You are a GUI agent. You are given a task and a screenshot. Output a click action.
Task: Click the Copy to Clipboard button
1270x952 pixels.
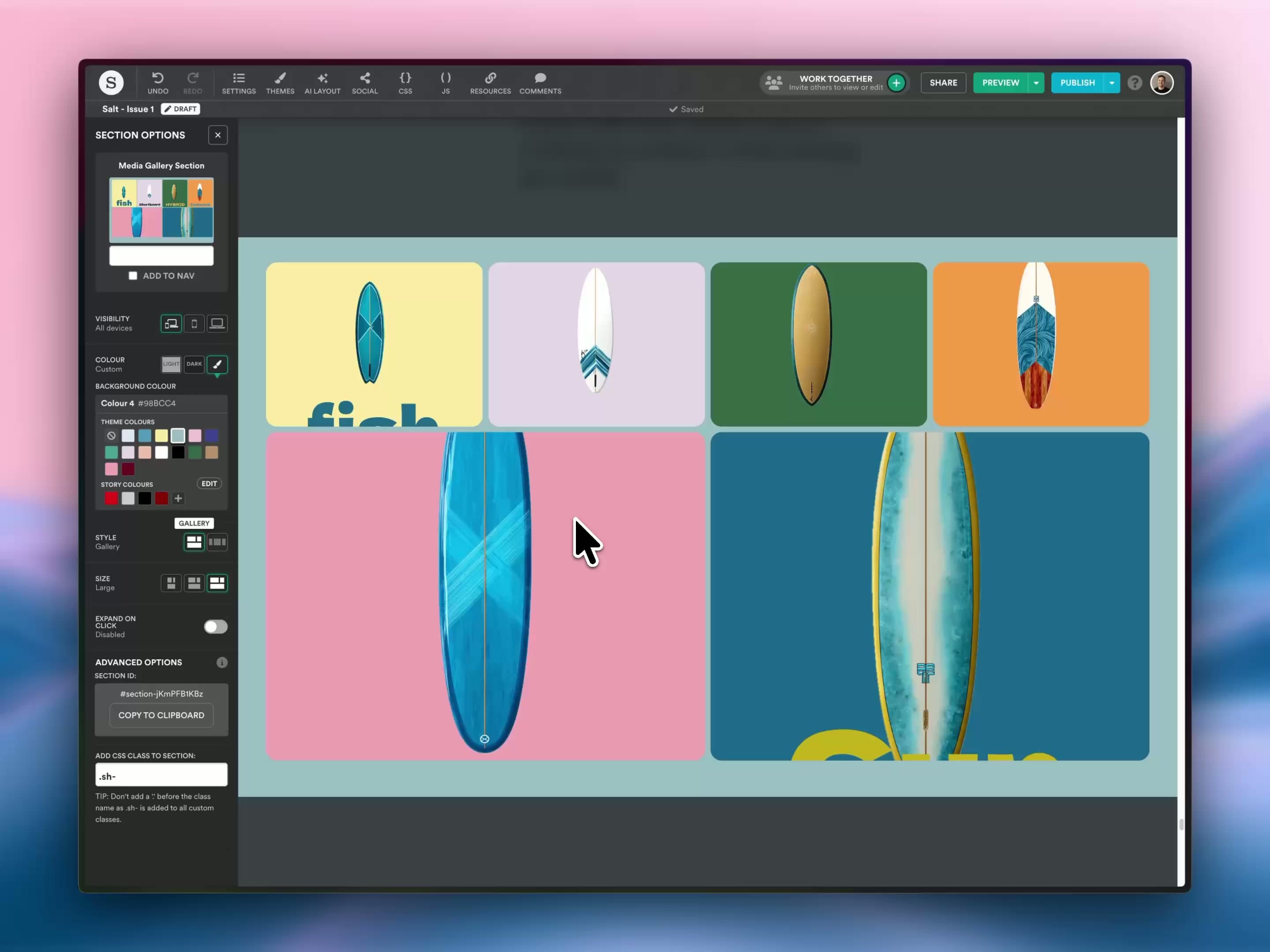coord(161,715)
